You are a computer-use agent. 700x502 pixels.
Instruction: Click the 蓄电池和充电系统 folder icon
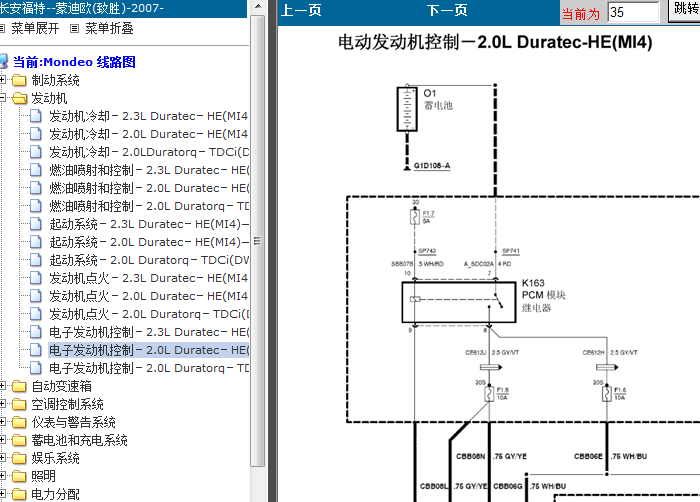[x=19, y=440]
